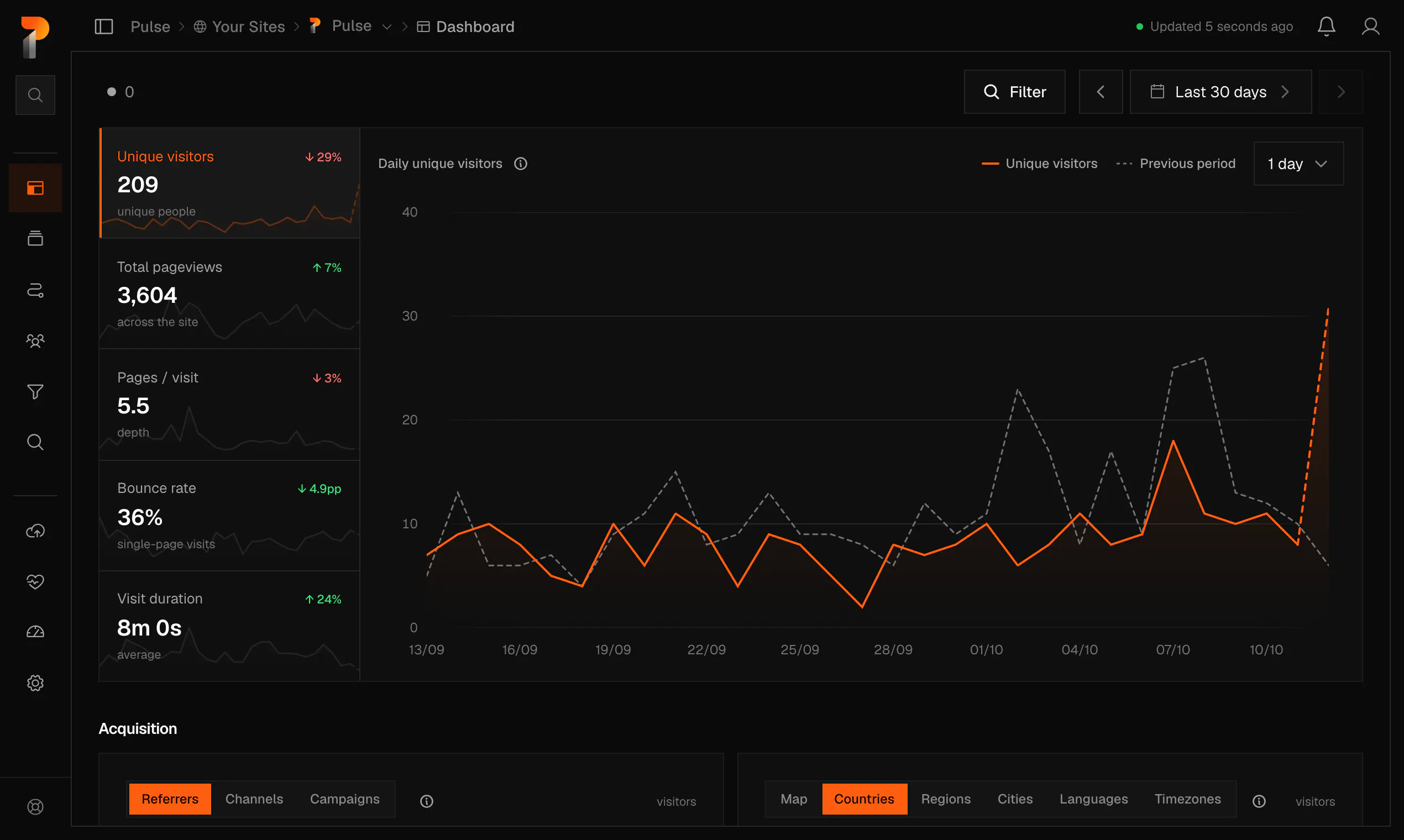Open the magnifier icon below funnel
The image size is (1404, 840).
[x=35, y=442]
